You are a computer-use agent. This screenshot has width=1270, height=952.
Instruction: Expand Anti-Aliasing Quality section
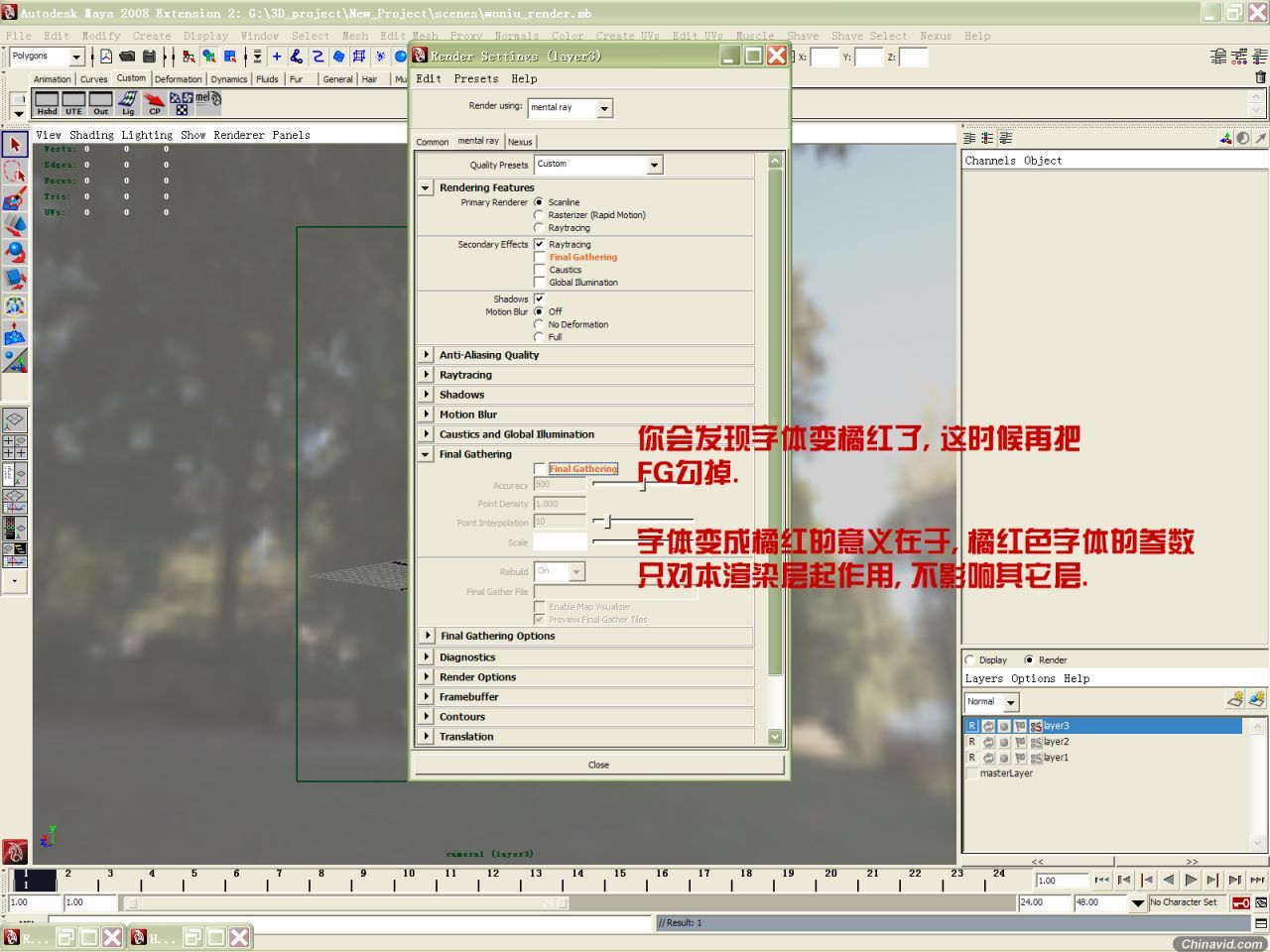click(x=426, y=355)
